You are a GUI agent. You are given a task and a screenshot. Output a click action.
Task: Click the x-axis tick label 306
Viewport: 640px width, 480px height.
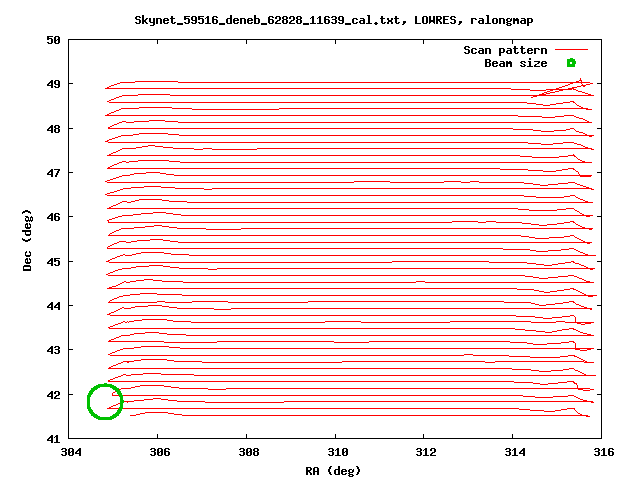coord(159,452)
